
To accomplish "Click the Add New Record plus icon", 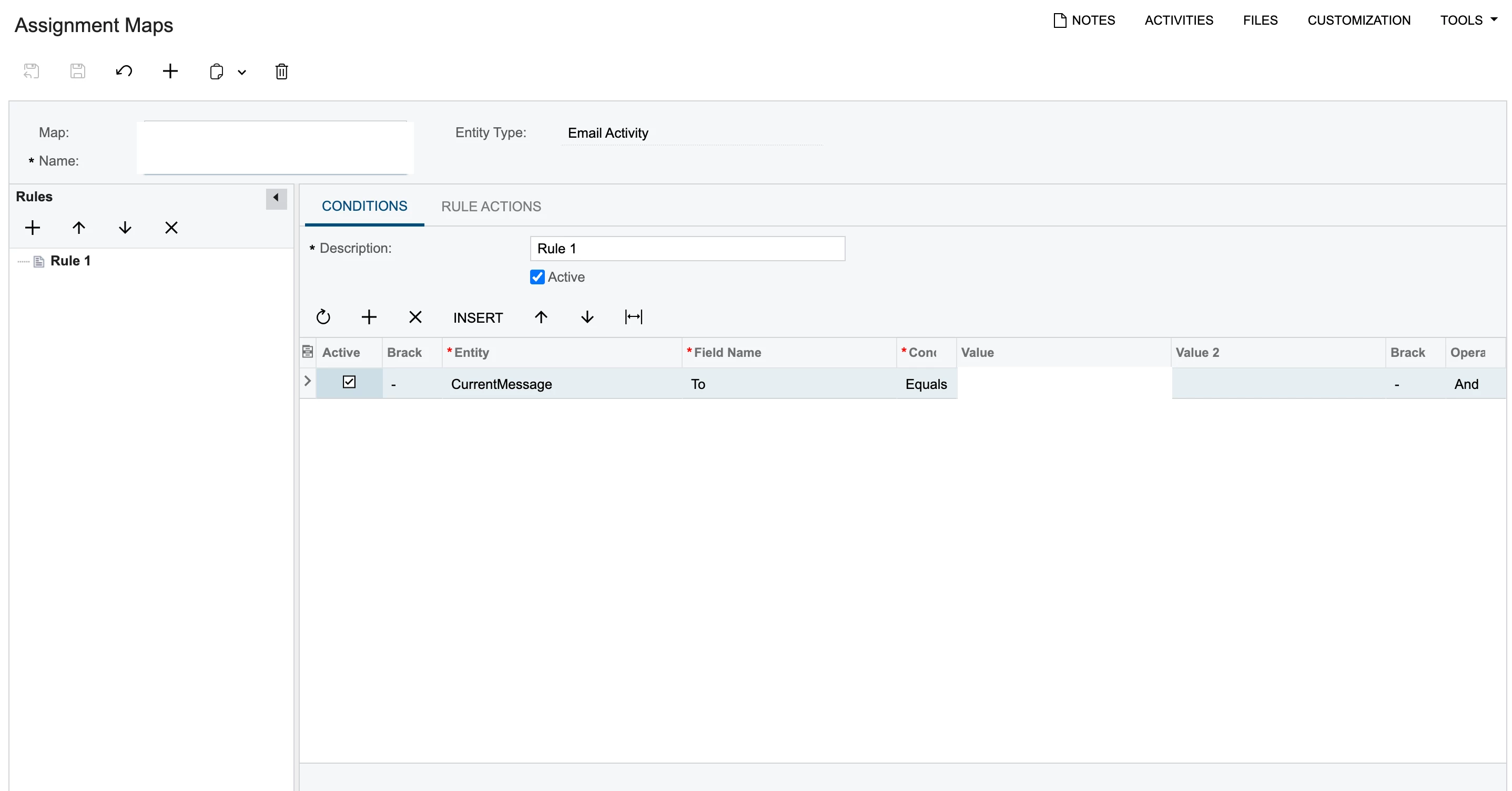I will point(170,71).
